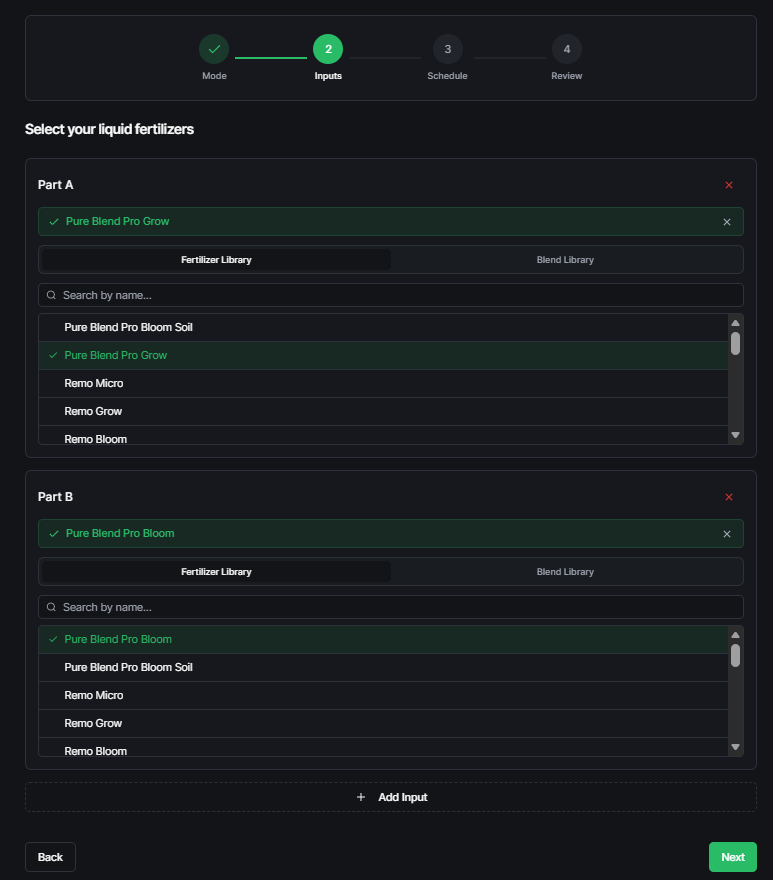Select Pure Blend Pro Bloom Soil in Part A
The width and height of the screenshot is (773, 880).
tap(383, 328)
